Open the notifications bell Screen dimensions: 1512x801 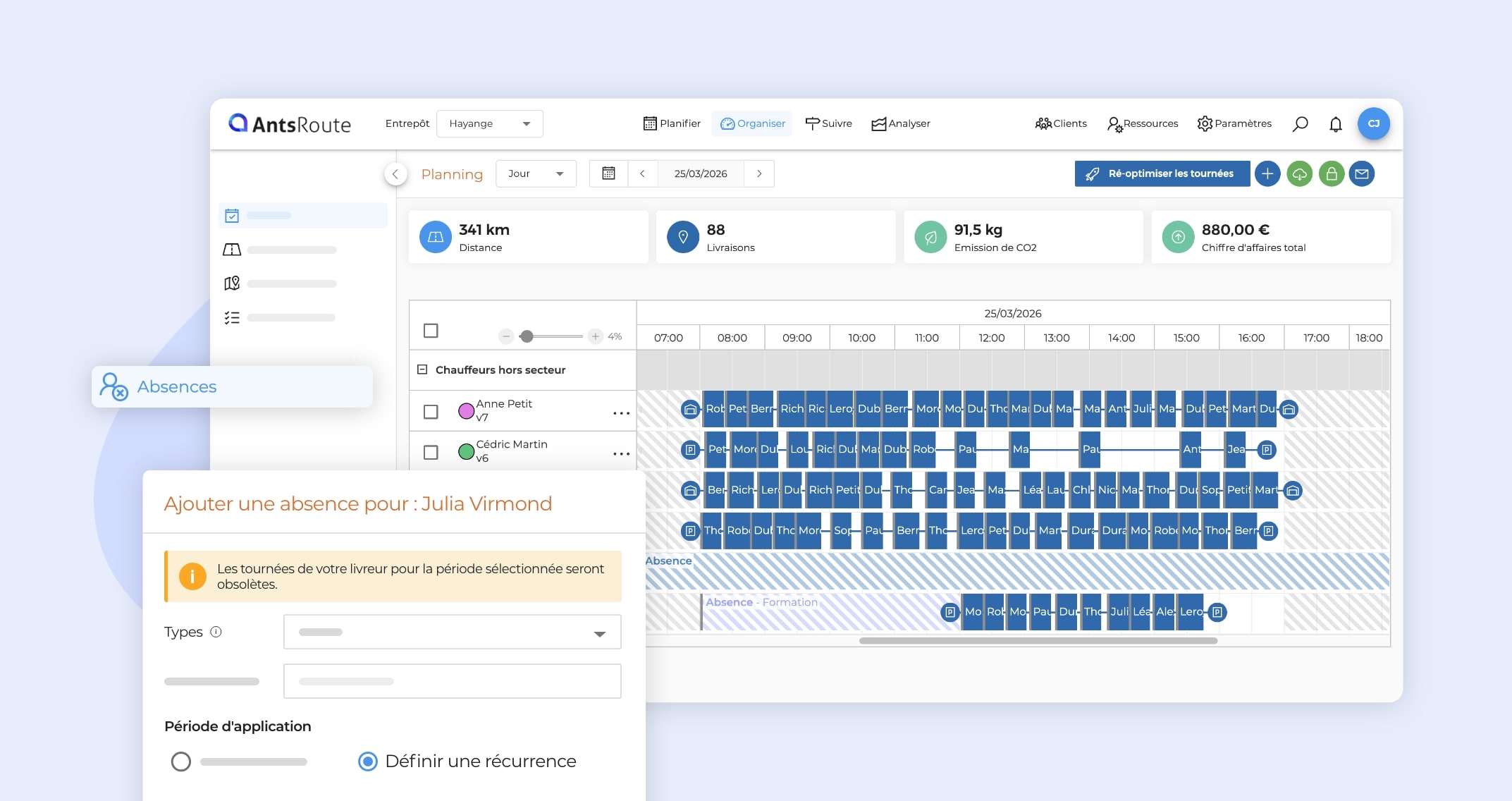(1335, 124)
